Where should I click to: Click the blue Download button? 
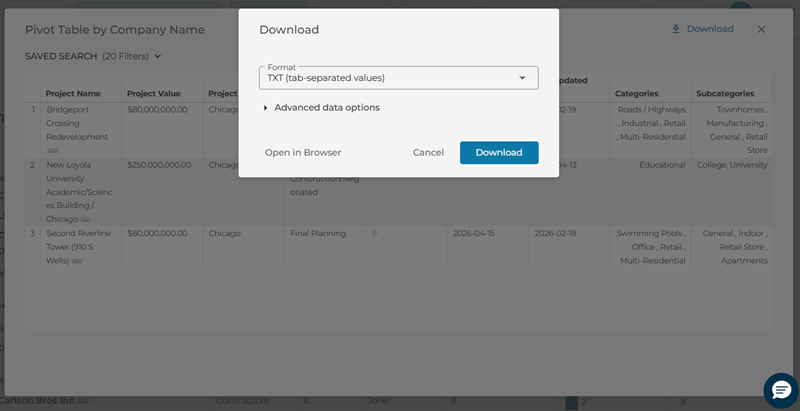(499, 152)
